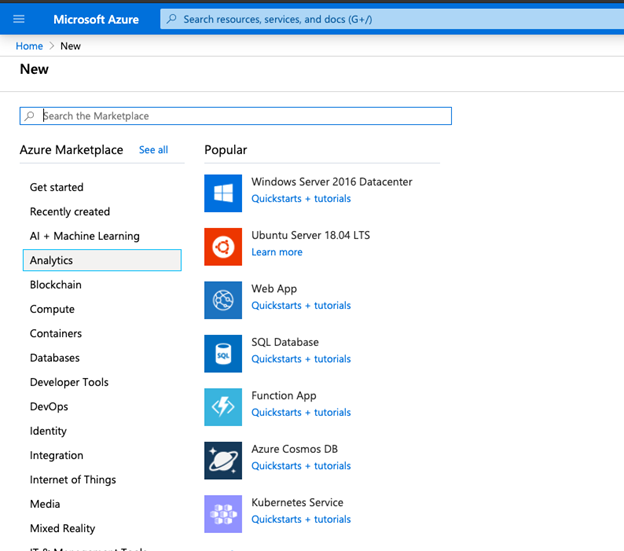Click Microsoft Azure brand title
Viewport: 624px width, 551px height.
coord(96,19)
